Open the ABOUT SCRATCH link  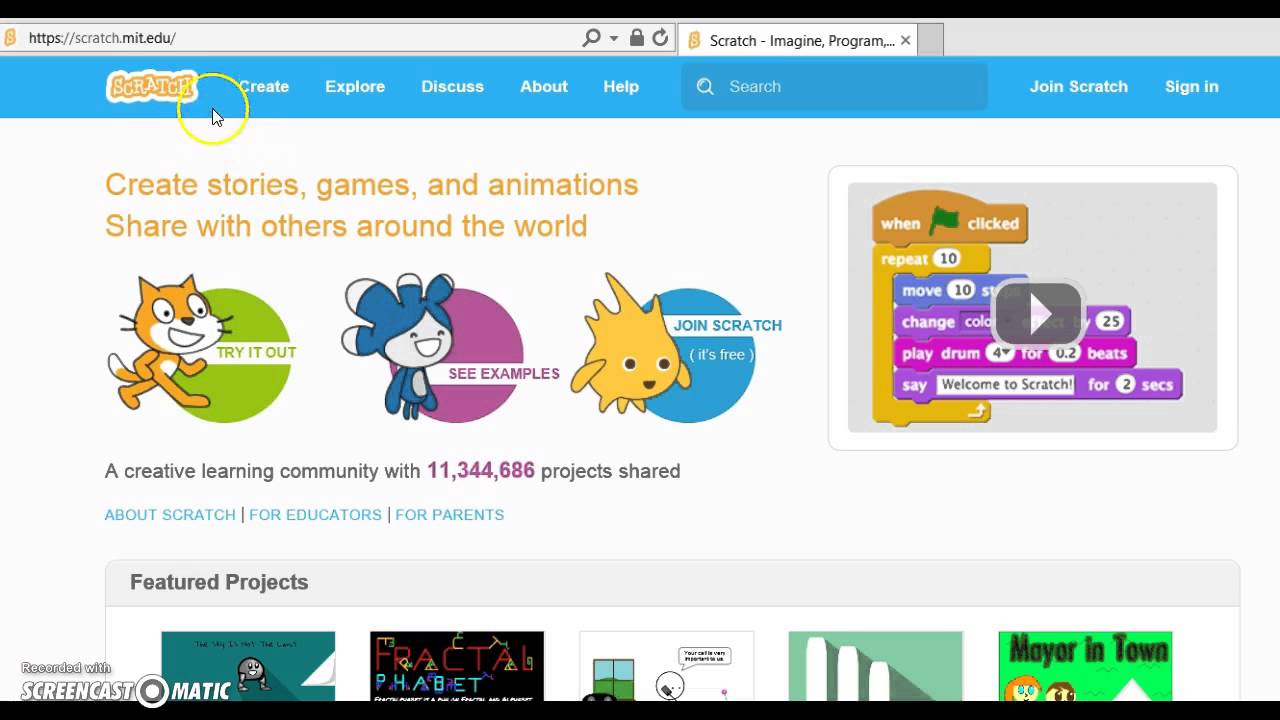click(170, 515)
